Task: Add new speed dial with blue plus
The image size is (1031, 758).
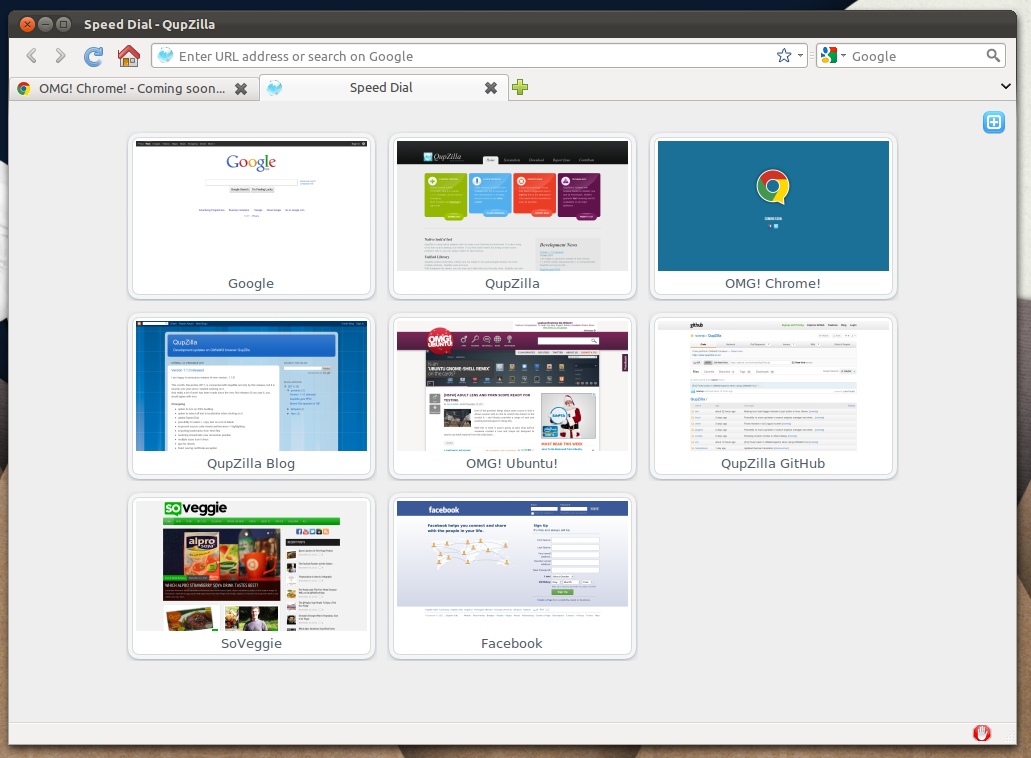Action: [x=993, y=123]
